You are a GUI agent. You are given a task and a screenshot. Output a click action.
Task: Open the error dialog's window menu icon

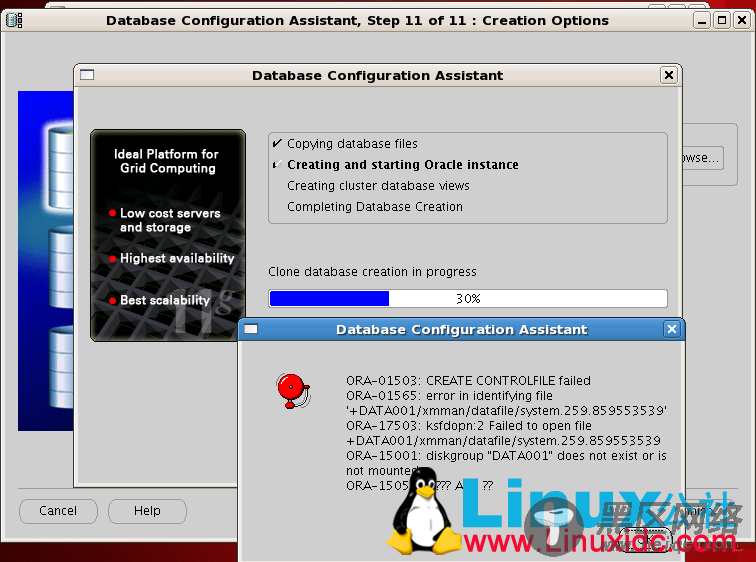click(251, 329)
